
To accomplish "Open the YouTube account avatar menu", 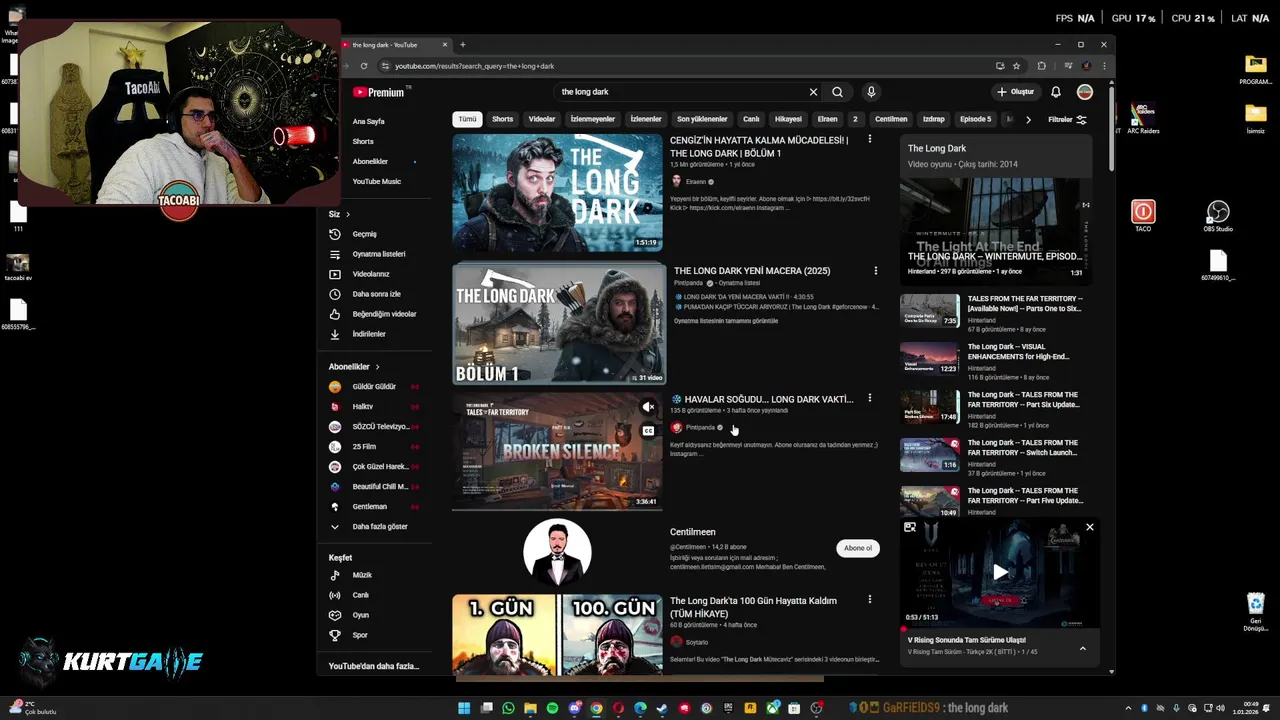I will point(1084,92).
